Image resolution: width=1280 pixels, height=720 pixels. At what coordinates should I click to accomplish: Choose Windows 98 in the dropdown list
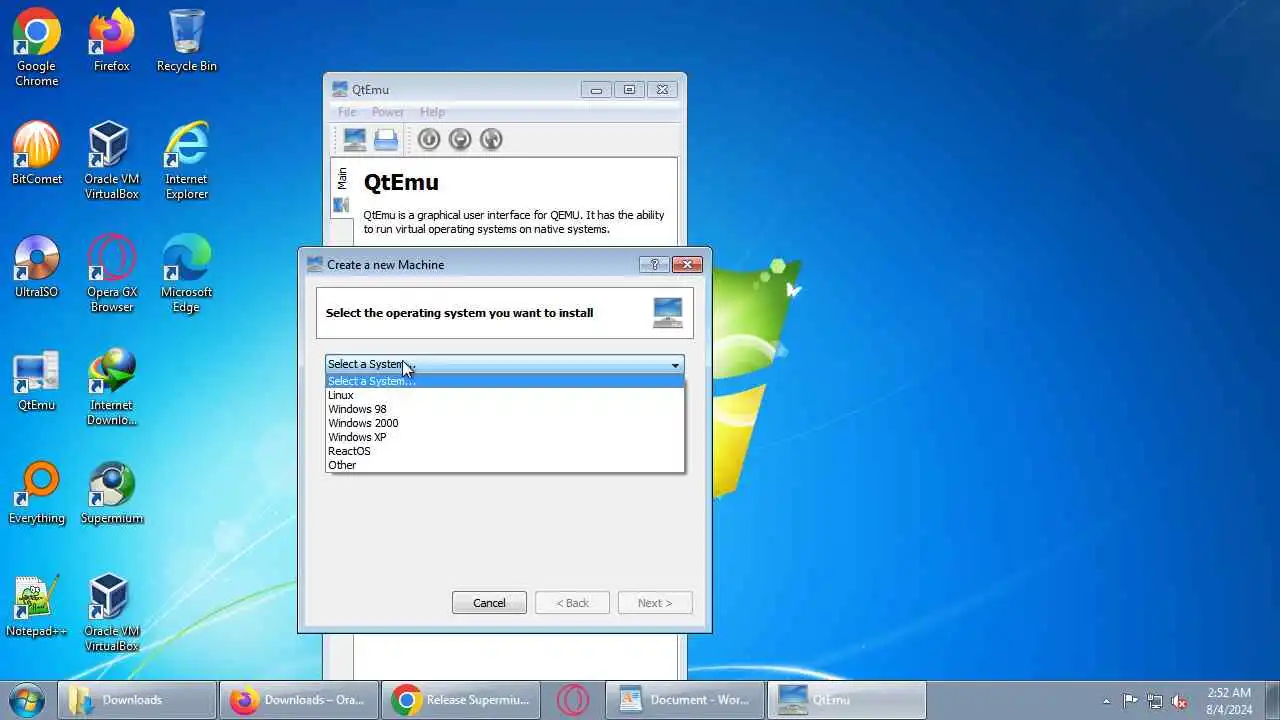[x=505, y=409]
